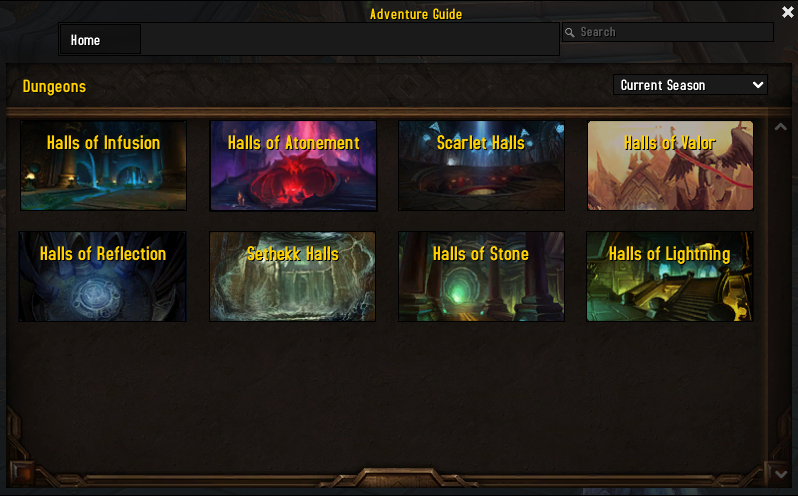The height and width of the screenshot is (496, 798).
Task: Click the Search input field
Action: tap(668, 32)
